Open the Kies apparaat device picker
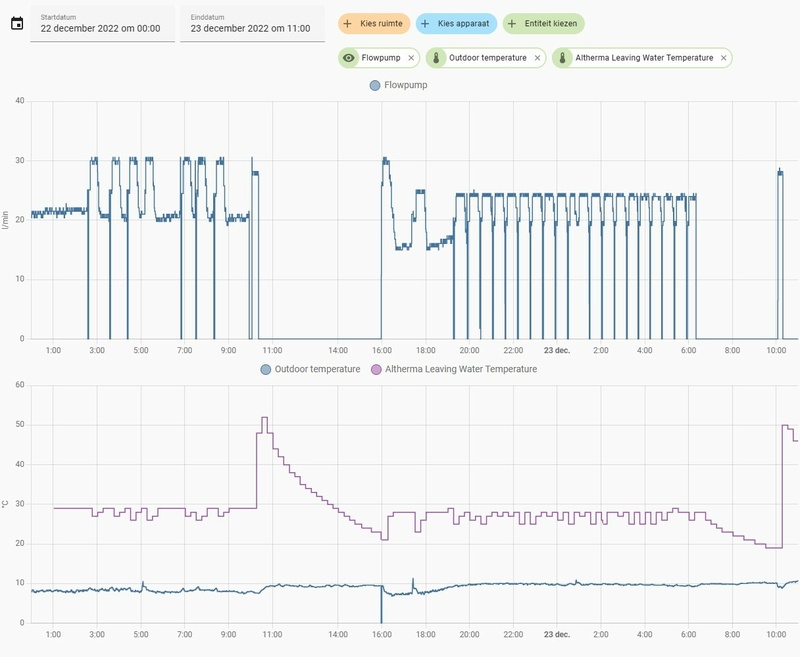The width and height of the screenshot is (800, 657). (x=456, y=23)
